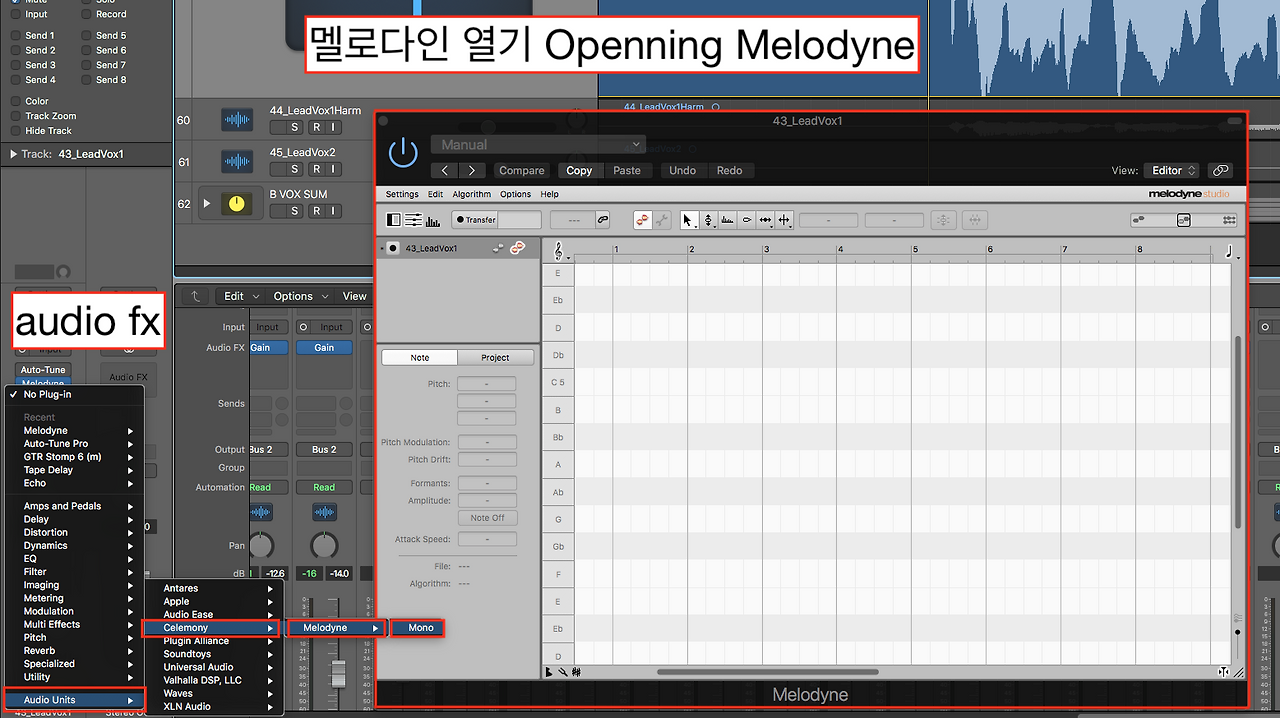Open the Manual preset dropdown
1280x718 pixels.
(x=538, y=145)
